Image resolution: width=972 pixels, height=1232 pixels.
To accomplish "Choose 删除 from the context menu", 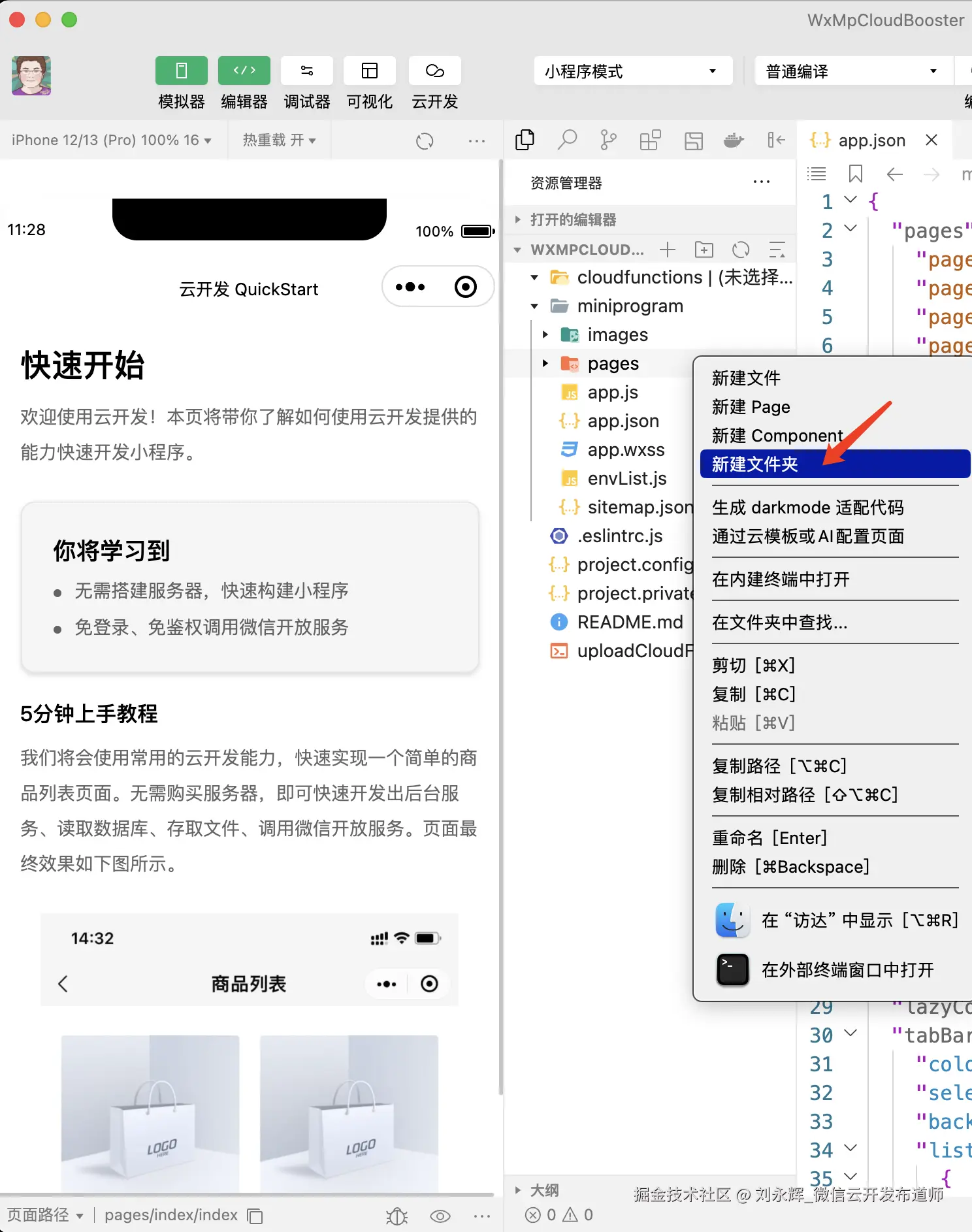I will pyautogui.click(x=835, y=867).
